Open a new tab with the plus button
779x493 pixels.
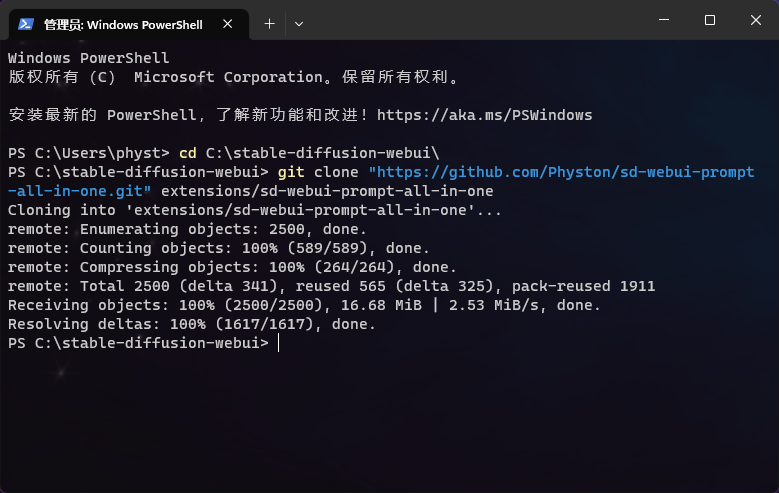[x=269, y=23]
